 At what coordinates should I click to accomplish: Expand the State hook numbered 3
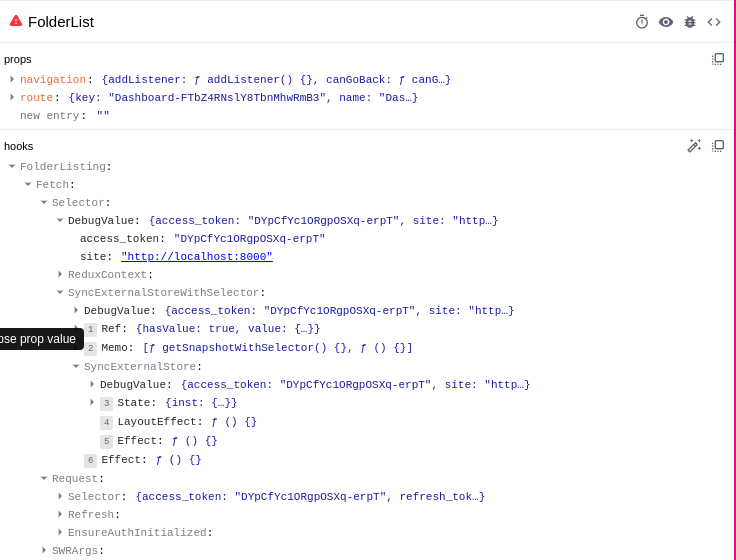[x=92, y=402]
